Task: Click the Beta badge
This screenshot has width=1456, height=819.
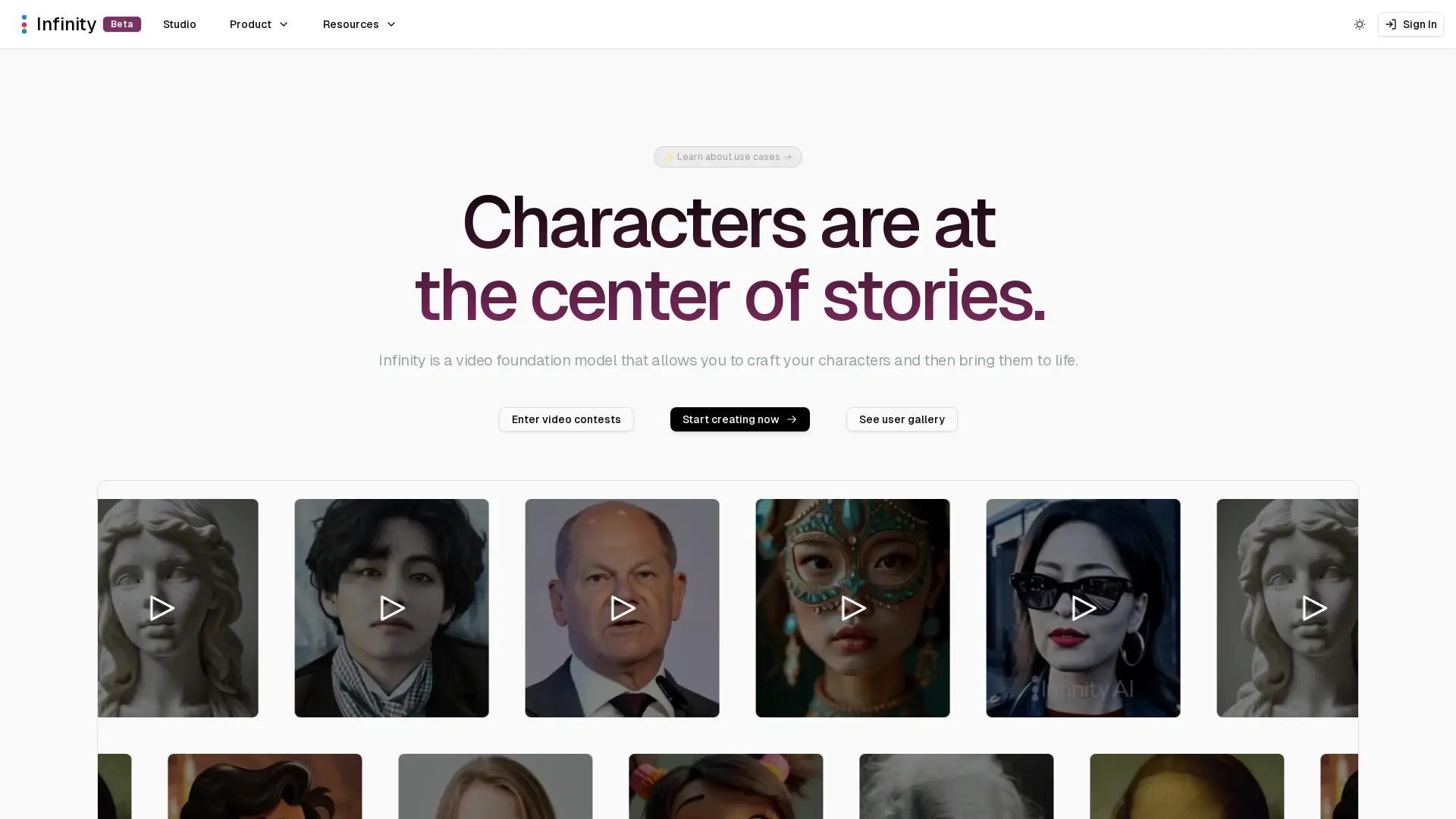Action: click(122, 24)
